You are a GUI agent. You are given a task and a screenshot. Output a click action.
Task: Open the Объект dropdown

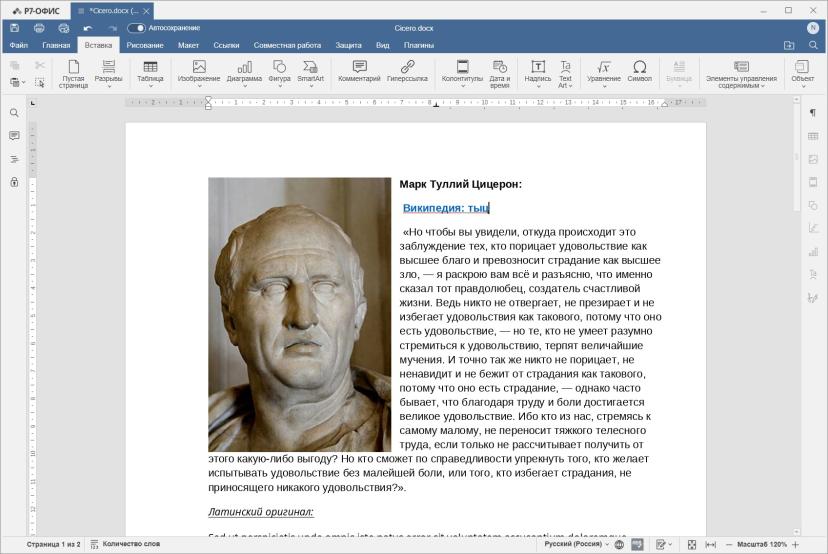tap(803, 73)
